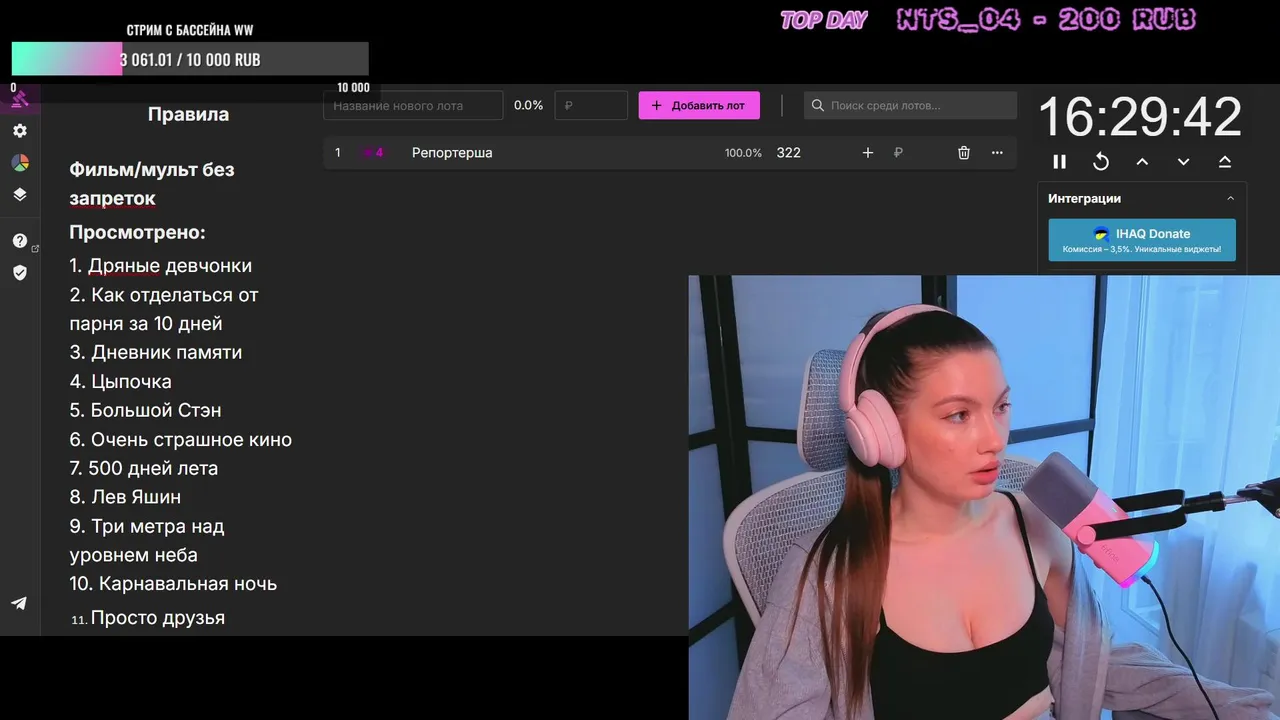Open settings via the gear icon

[19, 130]
